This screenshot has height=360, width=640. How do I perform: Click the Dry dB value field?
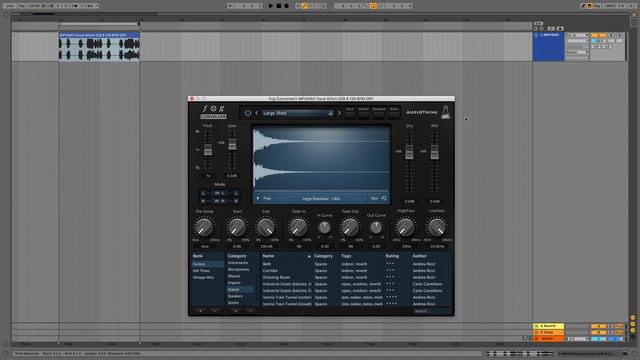tap(409, 201)
